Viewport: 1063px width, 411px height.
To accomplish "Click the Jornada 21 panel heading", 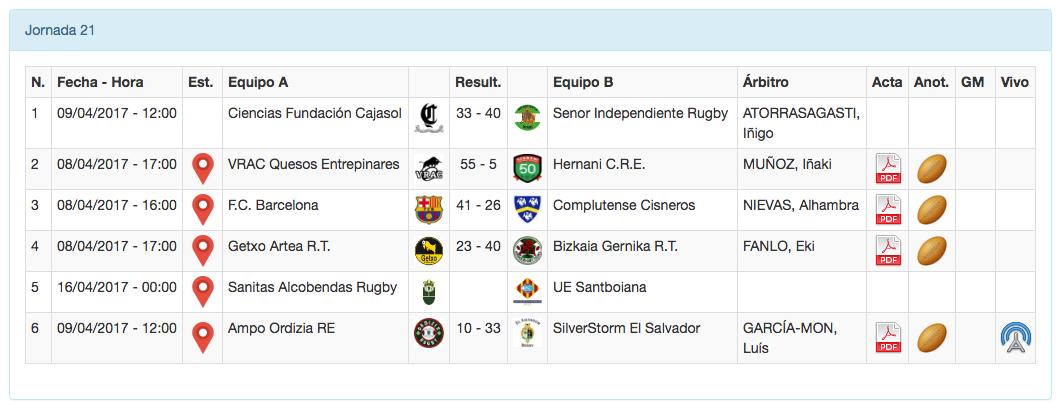I will (x=60, y=30).
